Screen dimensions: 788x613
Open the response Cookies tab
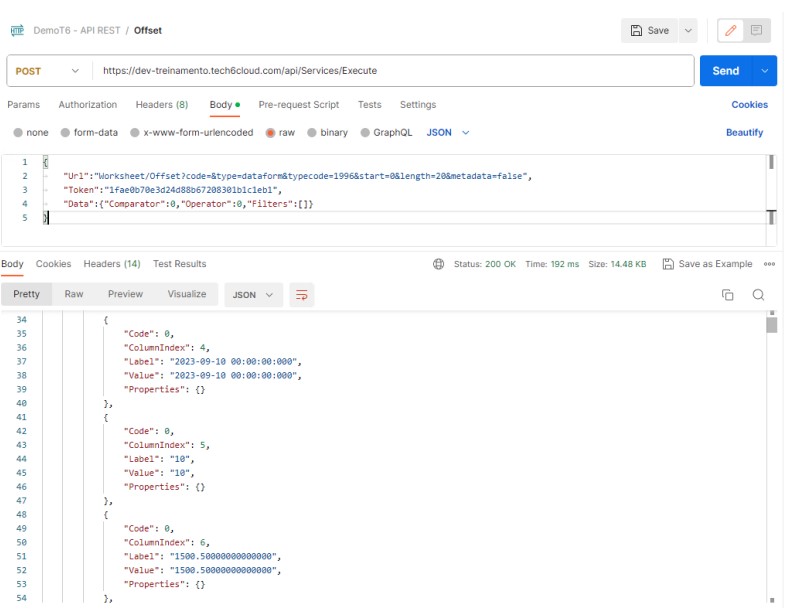[x=53, y=264]
